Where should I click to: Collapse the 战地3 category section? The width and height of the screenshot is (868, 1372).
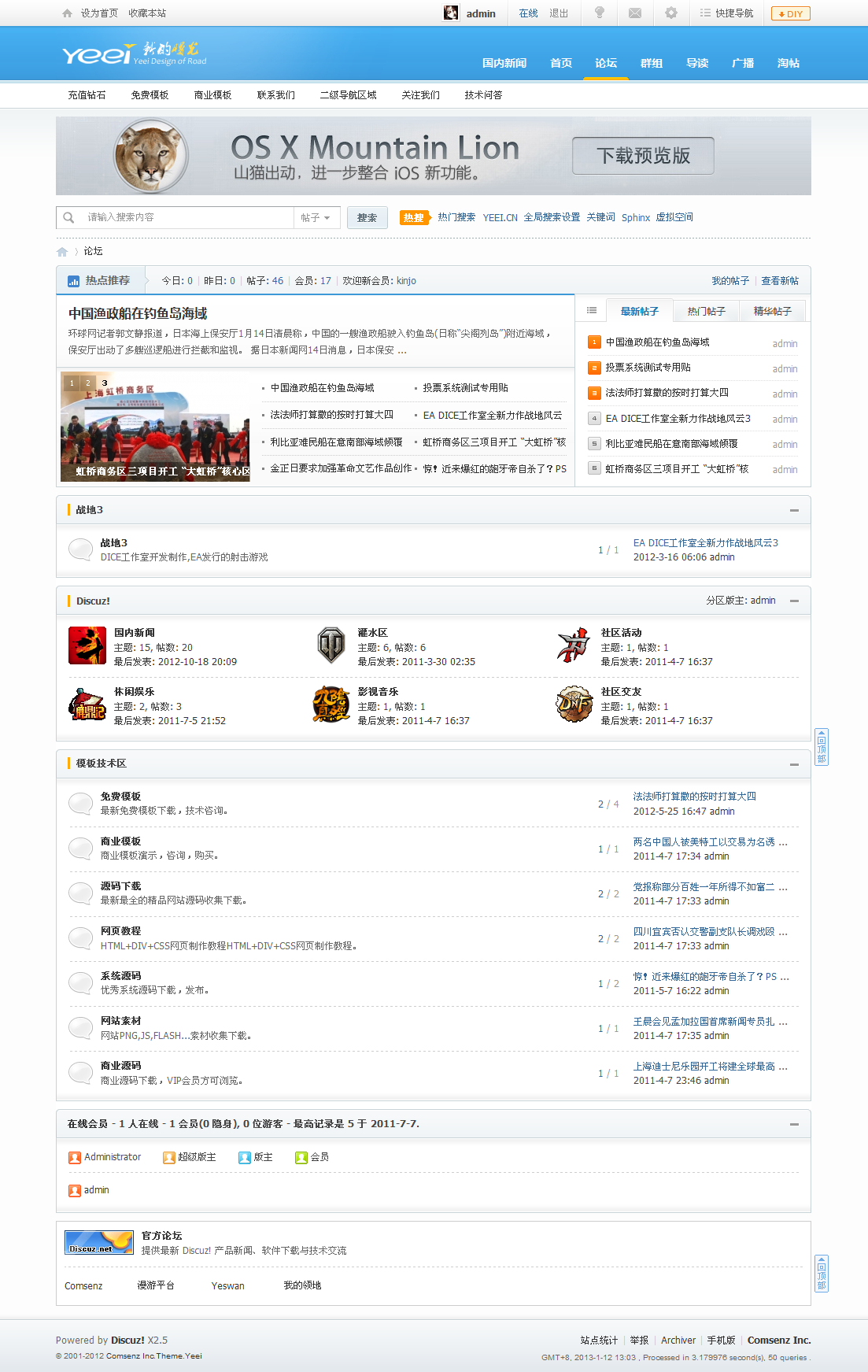(x=794, y=510)
